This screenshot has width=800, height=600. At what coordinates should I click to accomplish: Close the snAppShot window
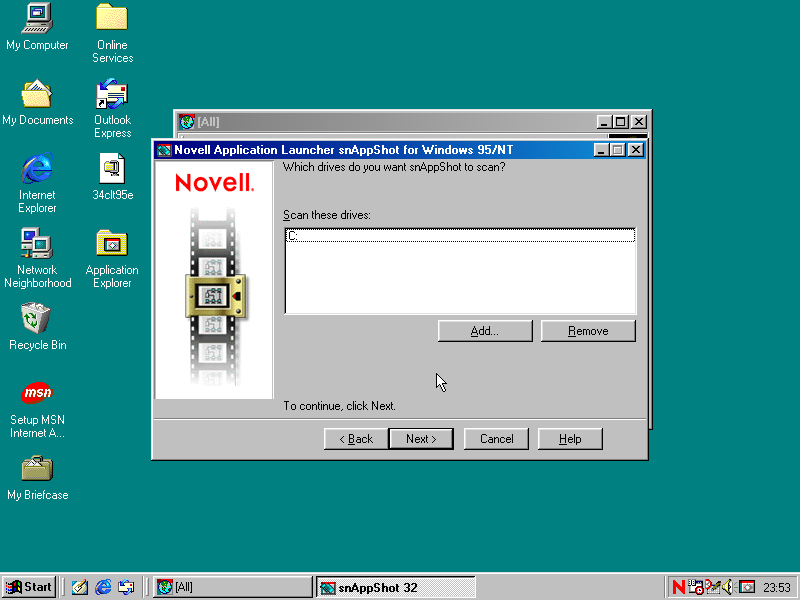click(635, 150)
